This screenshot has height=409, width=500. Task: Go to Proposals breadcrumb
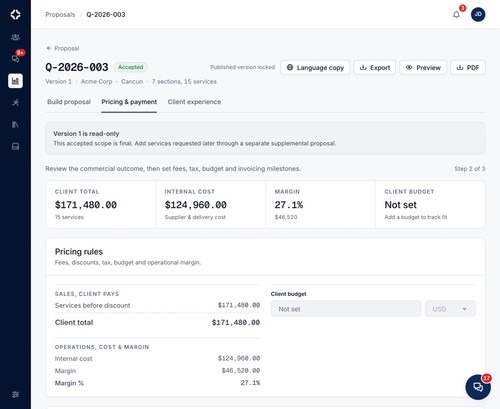(60, 15)
